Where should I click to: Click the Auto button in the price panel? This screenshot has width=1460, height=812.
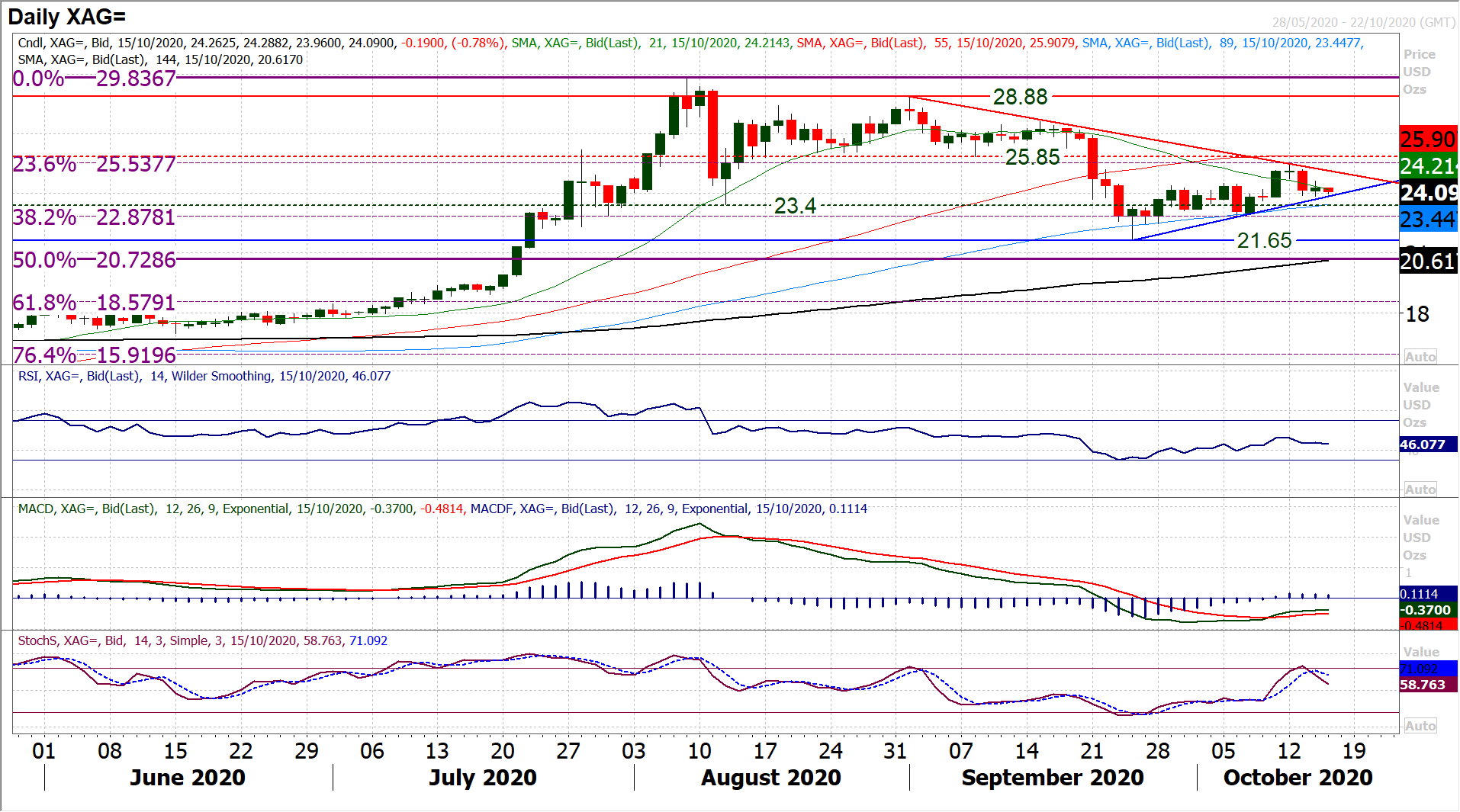pyautogui.click(x=1420, y=357)
